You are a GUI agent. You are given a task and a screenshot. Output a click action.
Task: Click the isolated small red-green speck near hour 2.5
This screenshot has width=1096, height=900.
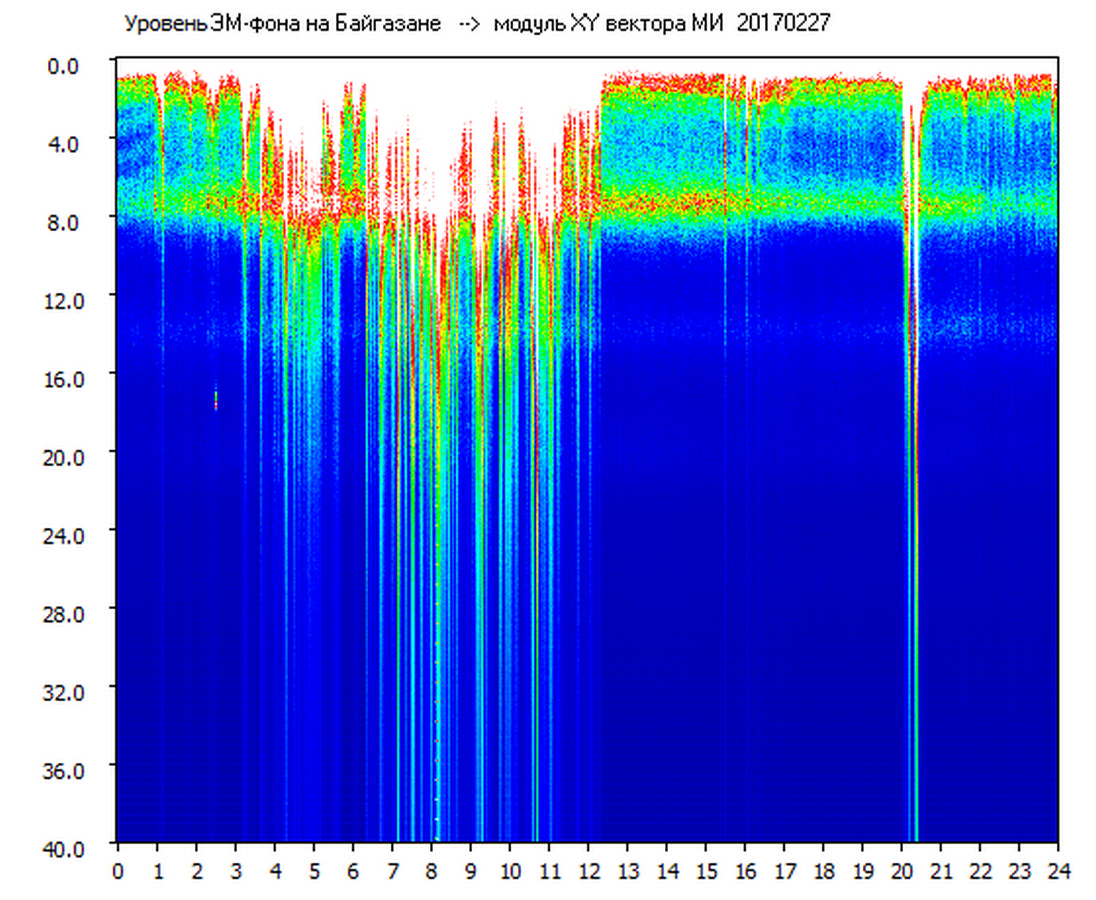tap(216, 399)
